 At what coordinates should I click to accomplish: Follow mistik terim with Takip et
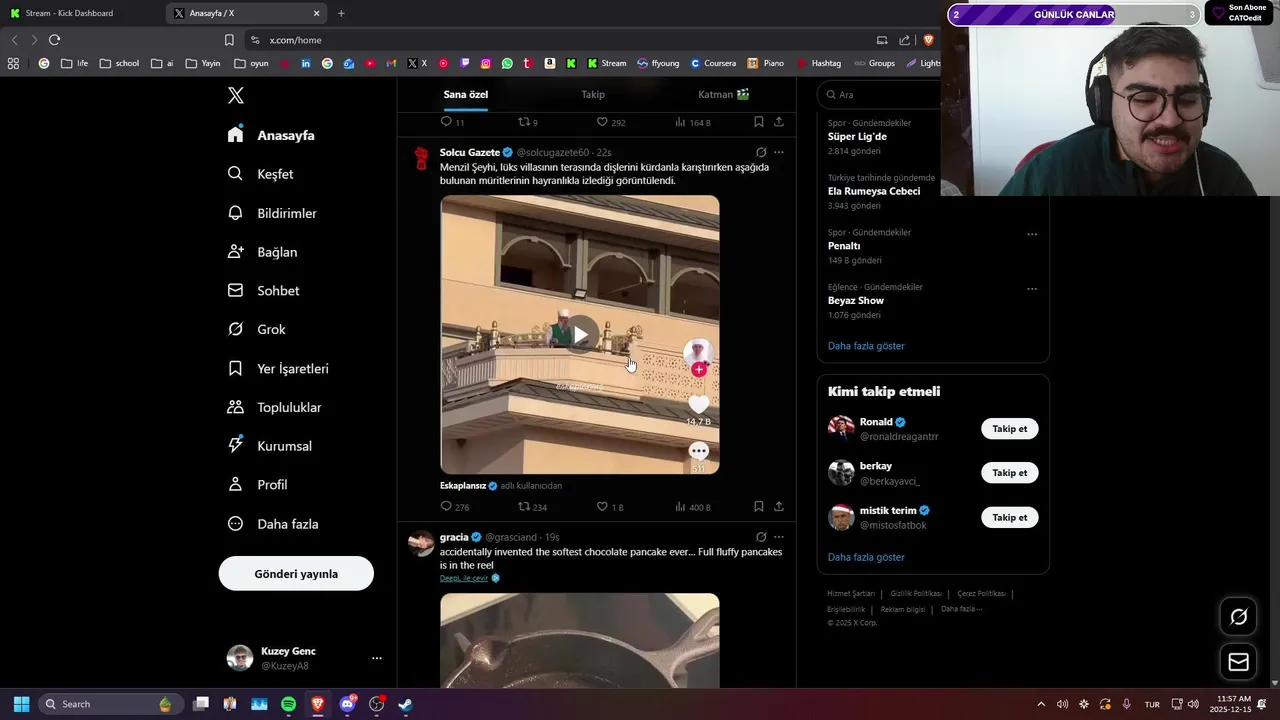tap(1010, 518)
